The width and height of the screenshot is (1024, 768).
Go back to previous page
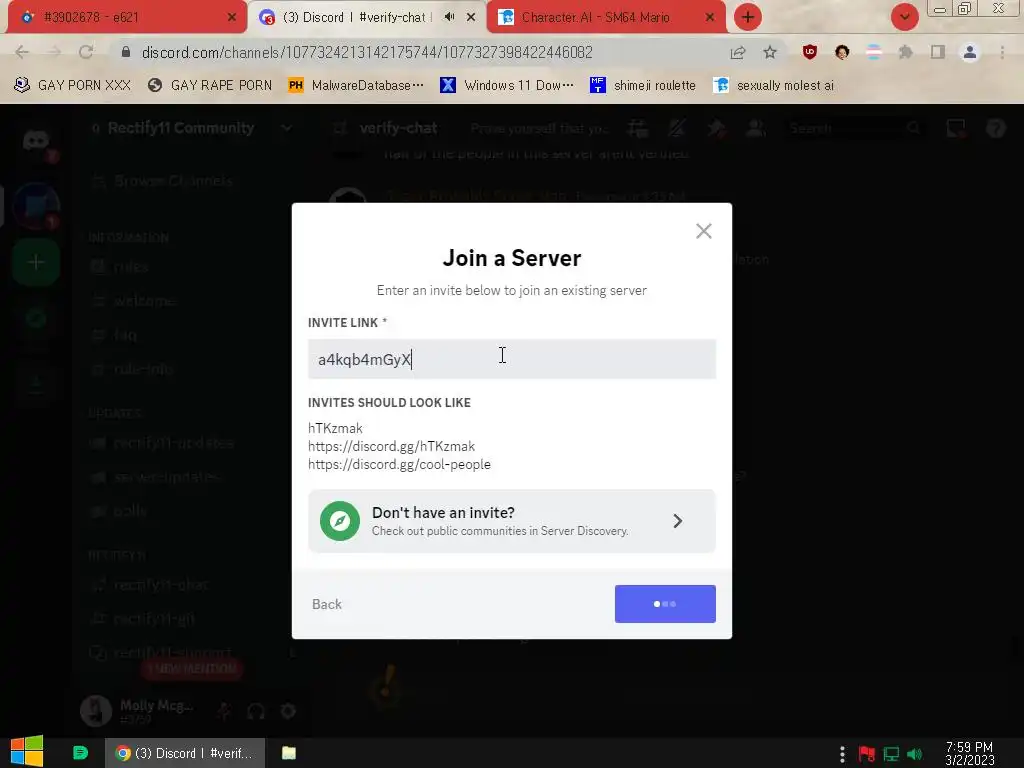22,52
